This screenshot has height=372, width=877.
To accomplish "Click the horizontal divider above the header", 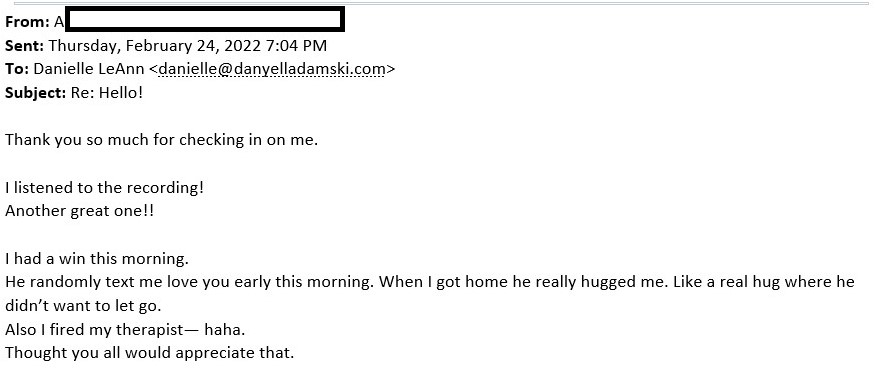I will [x=441, y=3].
